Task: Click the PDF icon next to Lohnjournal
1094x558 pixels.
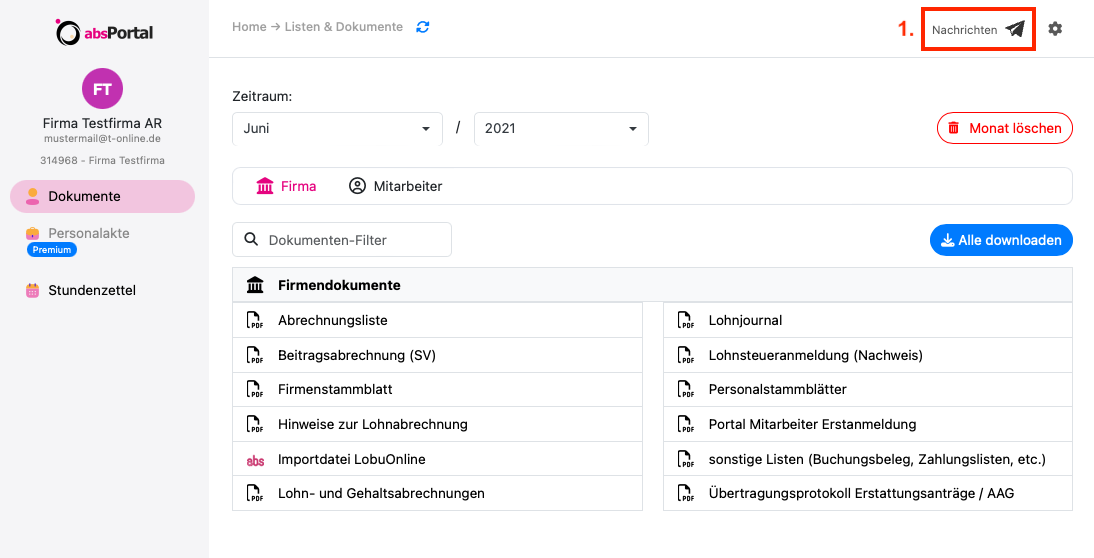Action: [685, 321]
